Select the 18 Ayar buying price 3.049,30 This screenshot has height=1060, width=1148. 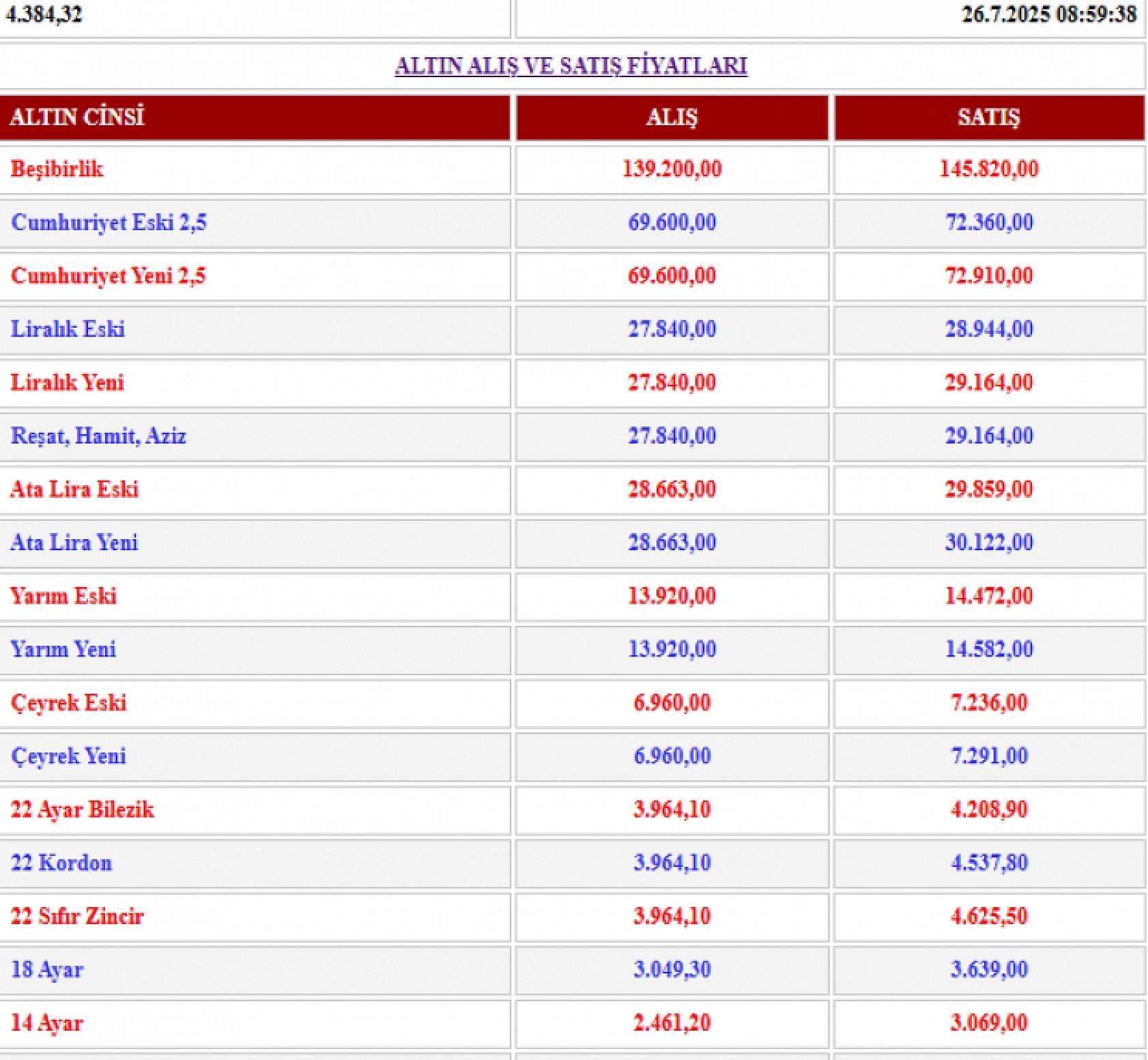(672, 969)
